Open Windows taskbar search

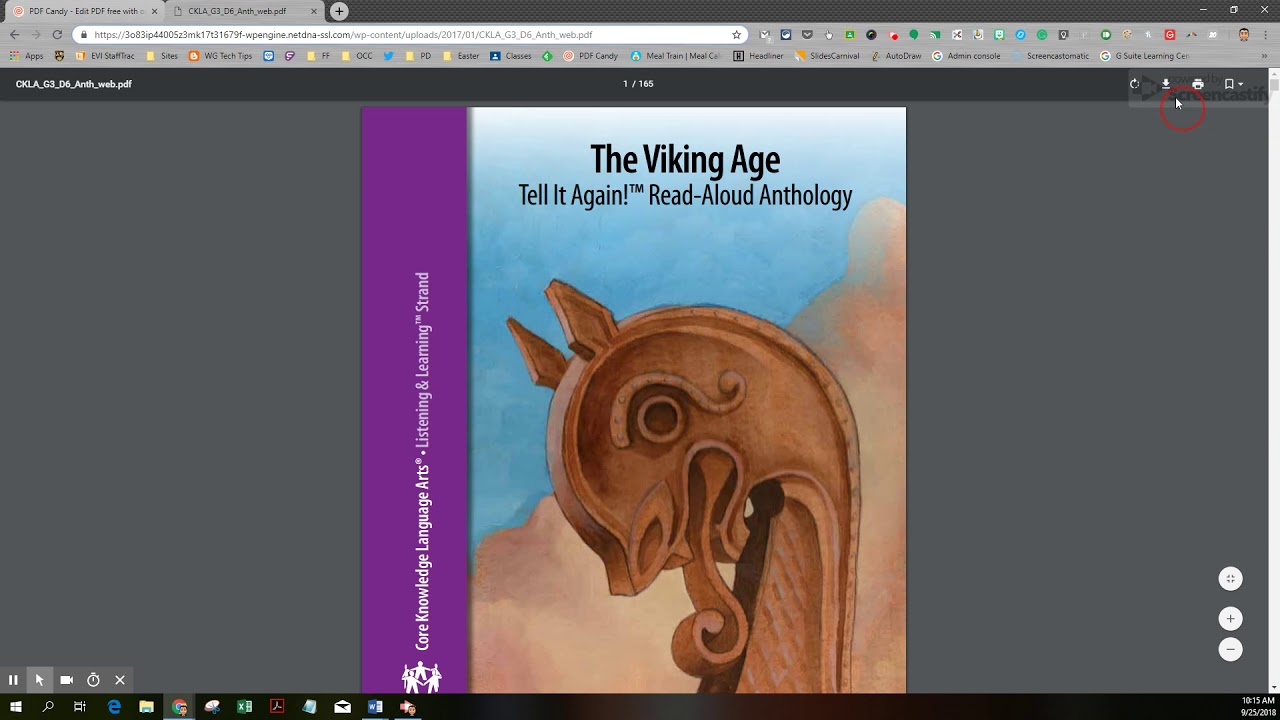click(48, 707)
